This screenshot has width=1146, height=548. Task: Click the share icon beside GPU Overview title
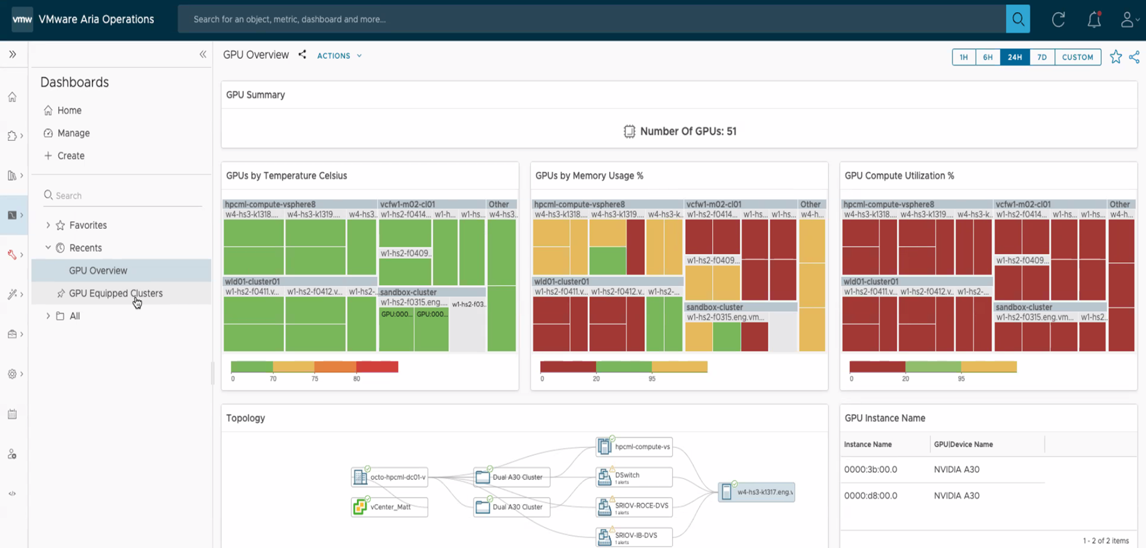tap(302, 55)
